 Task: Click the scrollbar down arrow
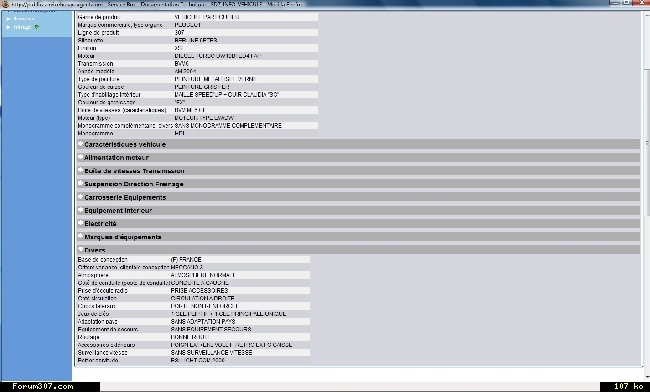tap(647, 376)
